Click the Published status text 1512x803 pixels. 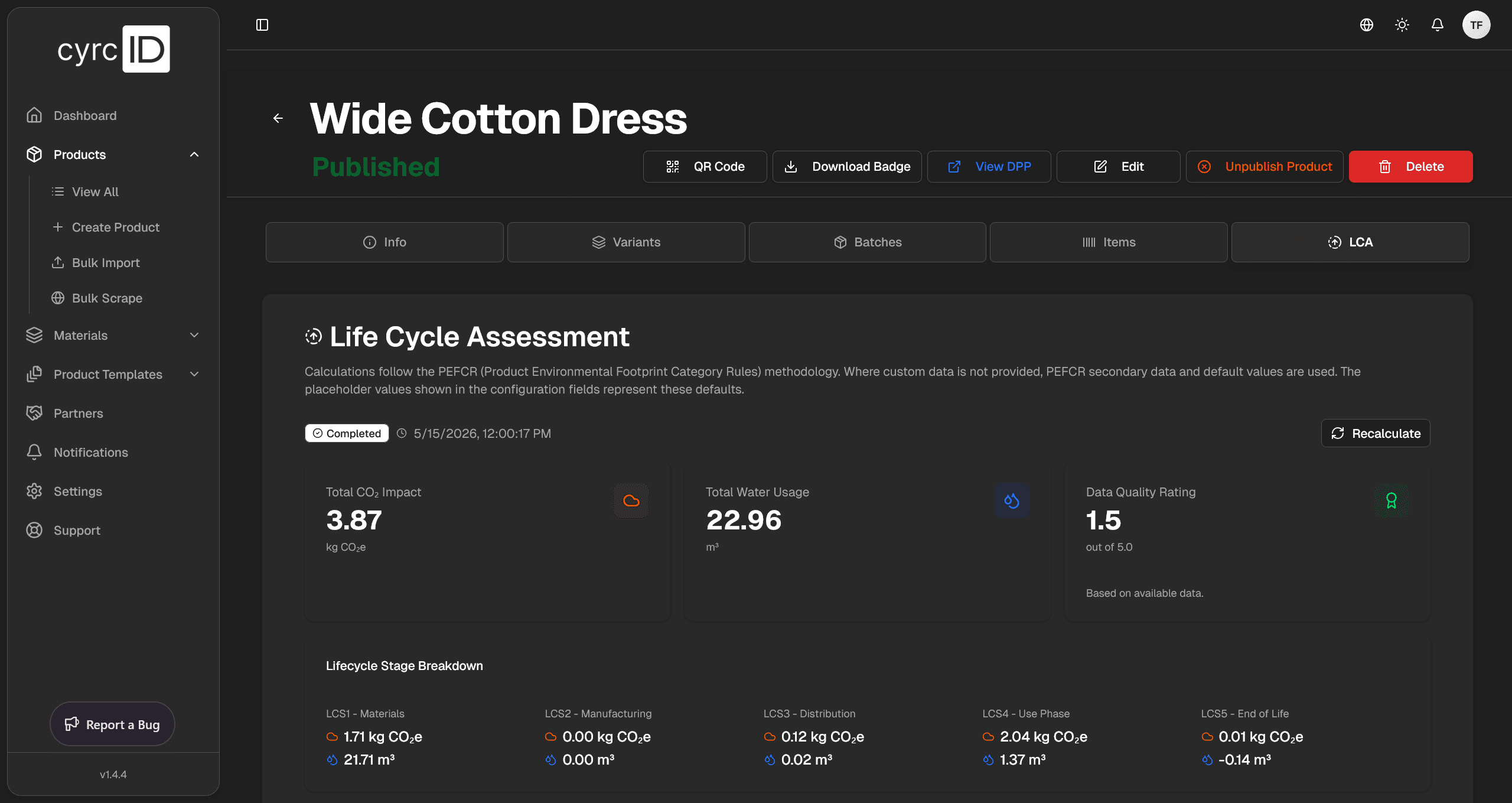pos(376,167)
